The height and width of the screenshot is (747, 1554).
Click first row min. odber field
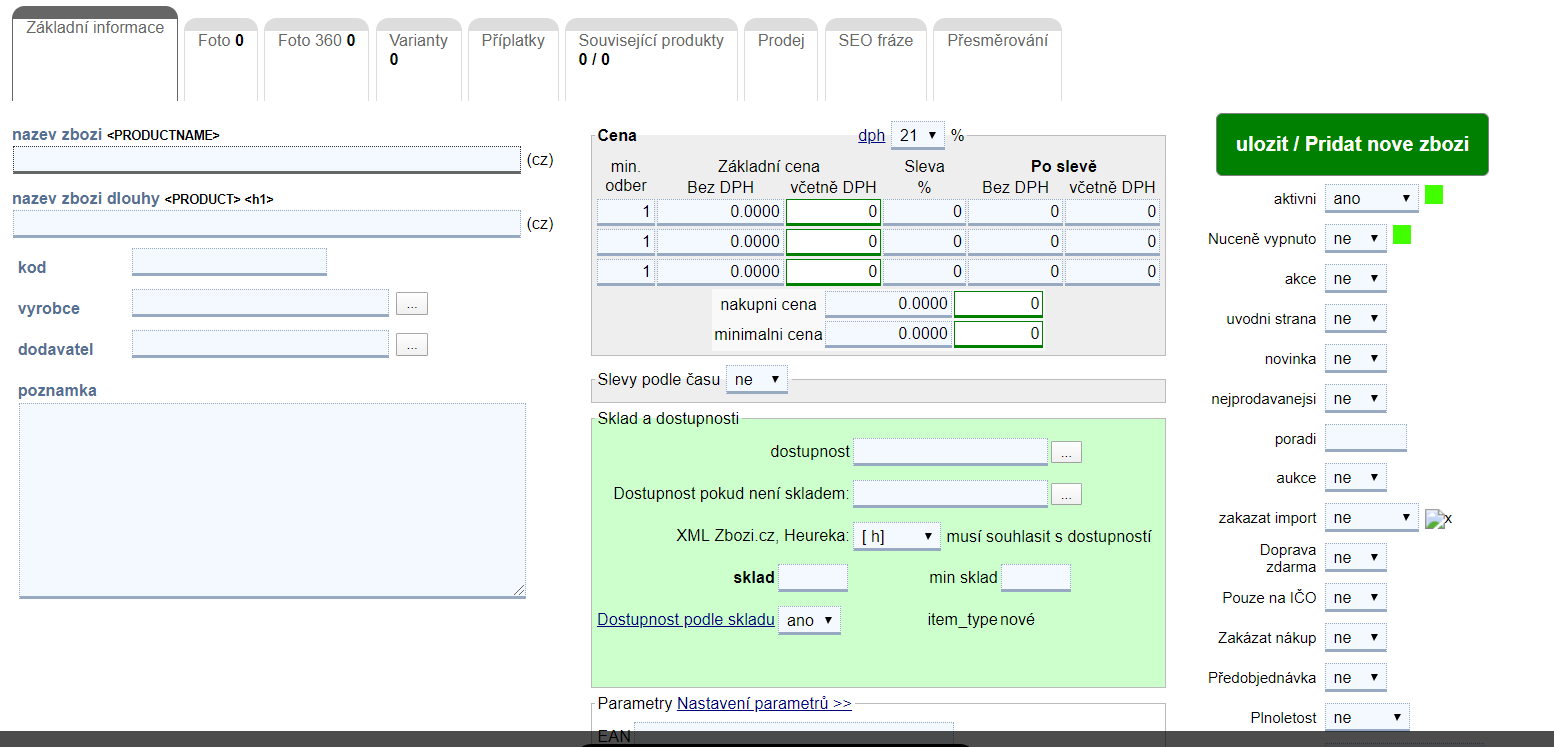point(626,212)
